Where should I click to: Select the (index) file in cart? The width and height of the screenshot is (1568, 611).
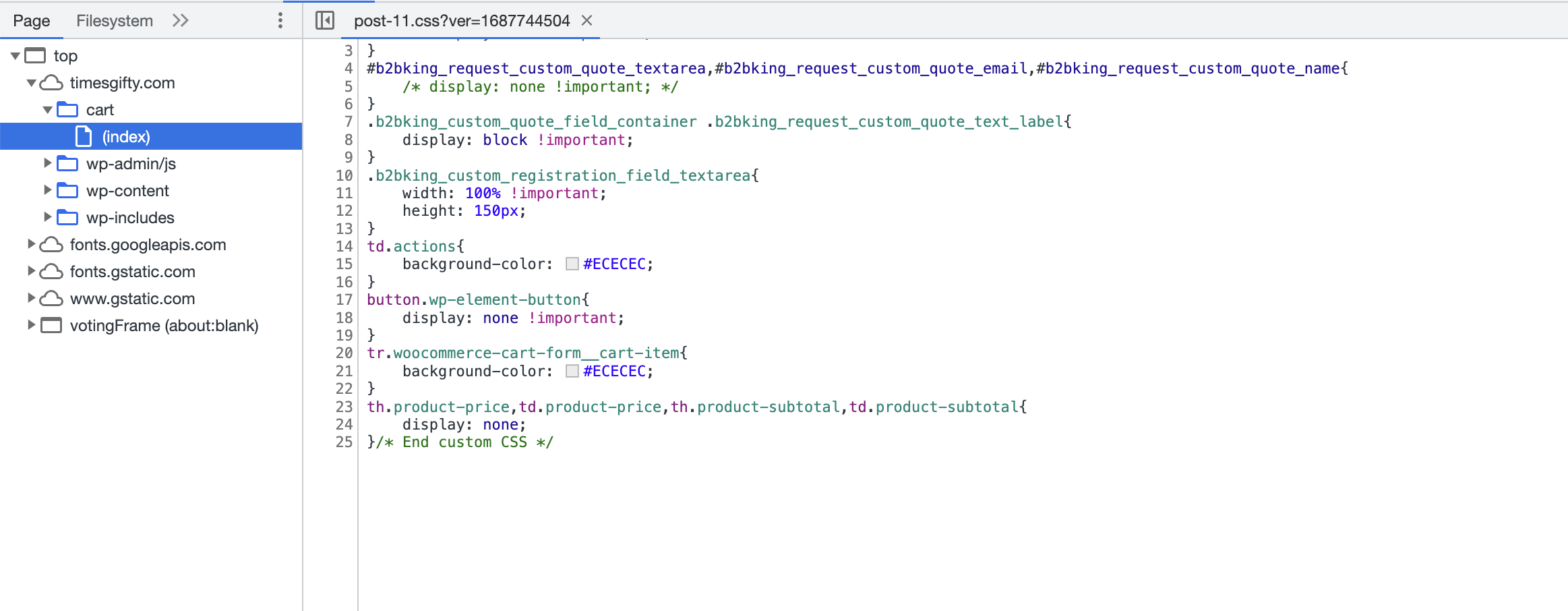click(151, 136)
